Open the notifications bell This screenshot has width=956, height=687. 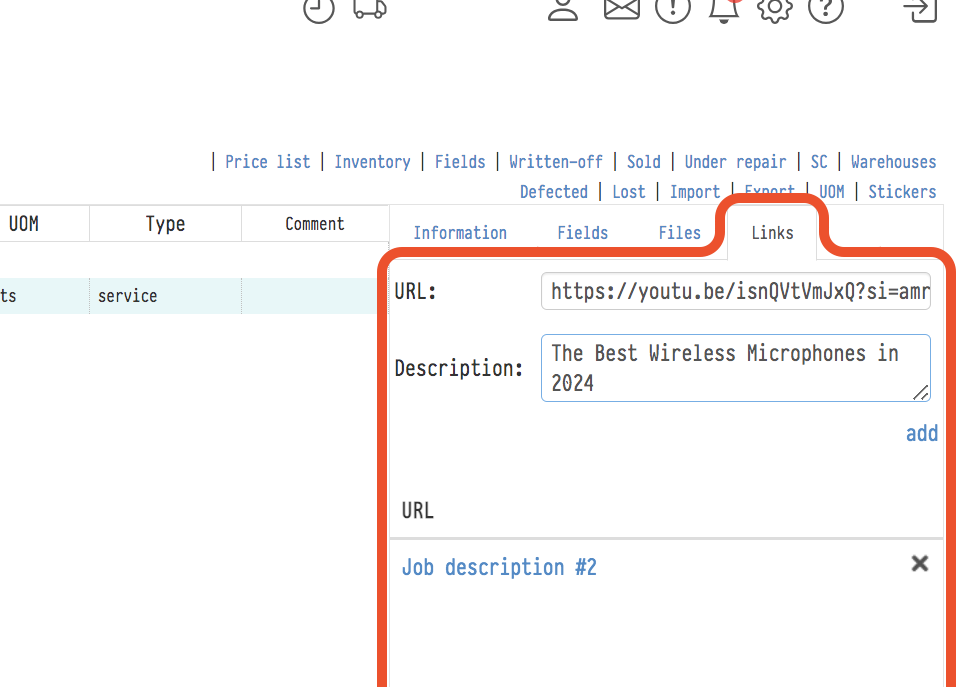(723, 9)
